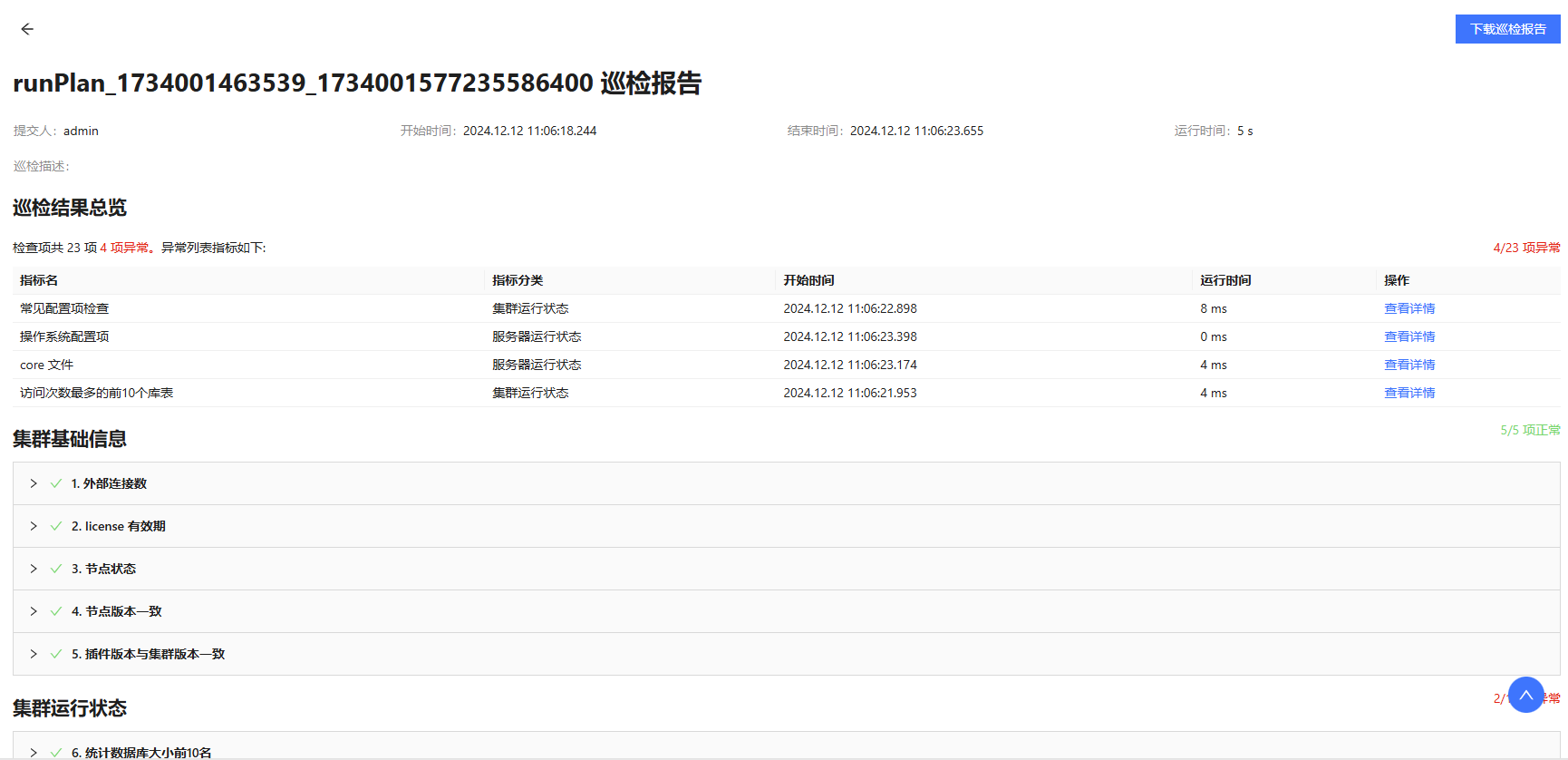Open 查看详情 for 常见配置项检查

pyautogui.click(x=1408, y=308)
